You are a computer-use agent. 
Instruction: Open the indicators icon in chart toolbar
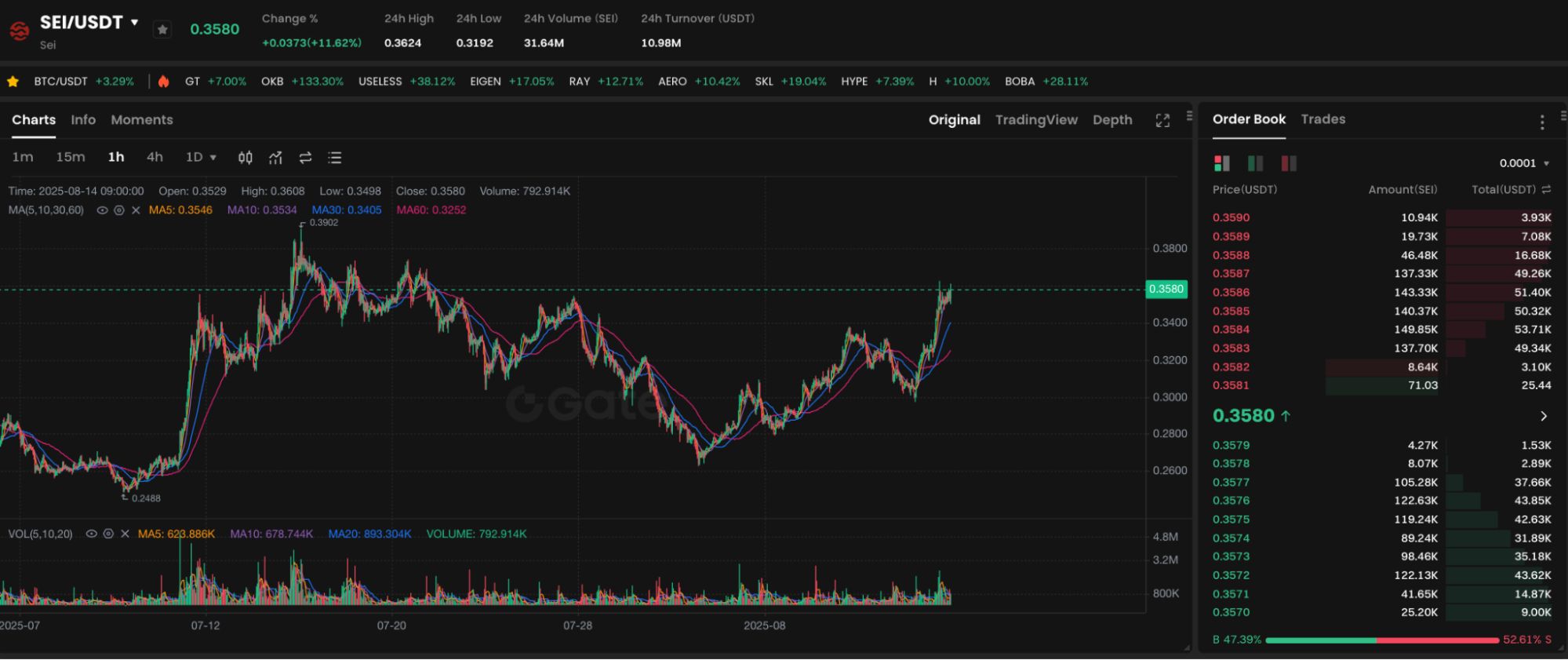click(275, 158)
